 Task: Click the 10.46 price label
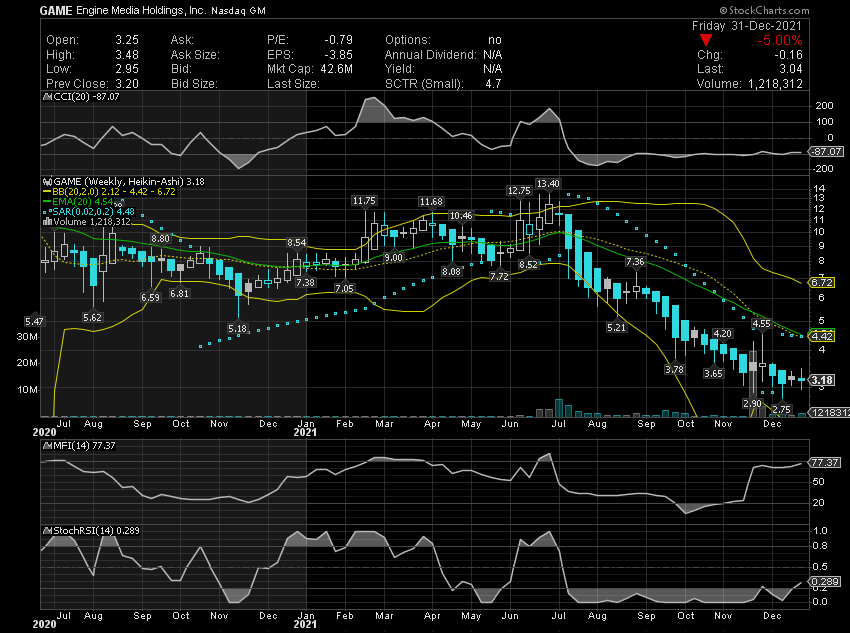pyautogui.click(x=461, y=216)
